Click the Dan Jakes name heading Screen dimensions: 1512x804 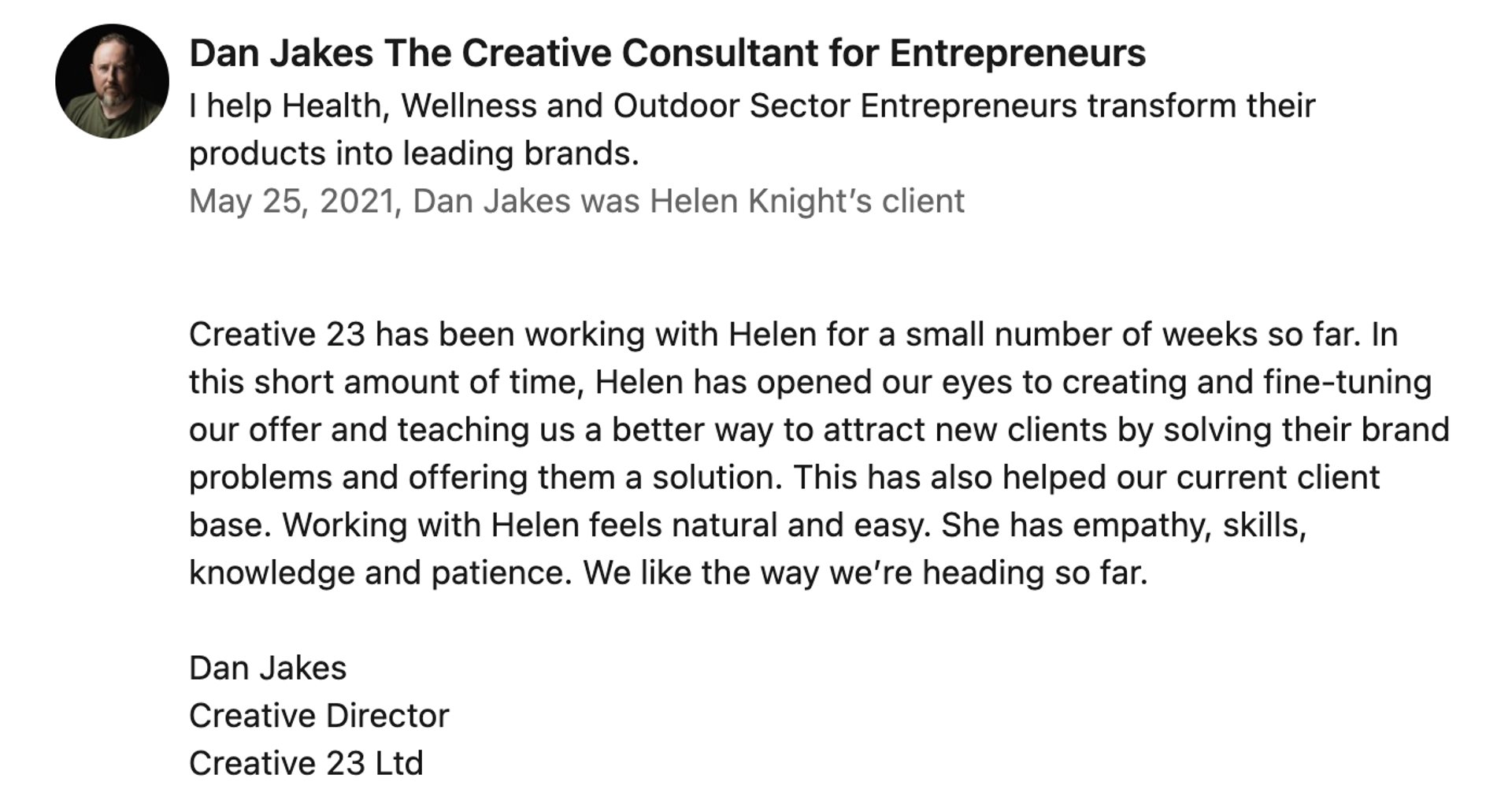(667, 54)
